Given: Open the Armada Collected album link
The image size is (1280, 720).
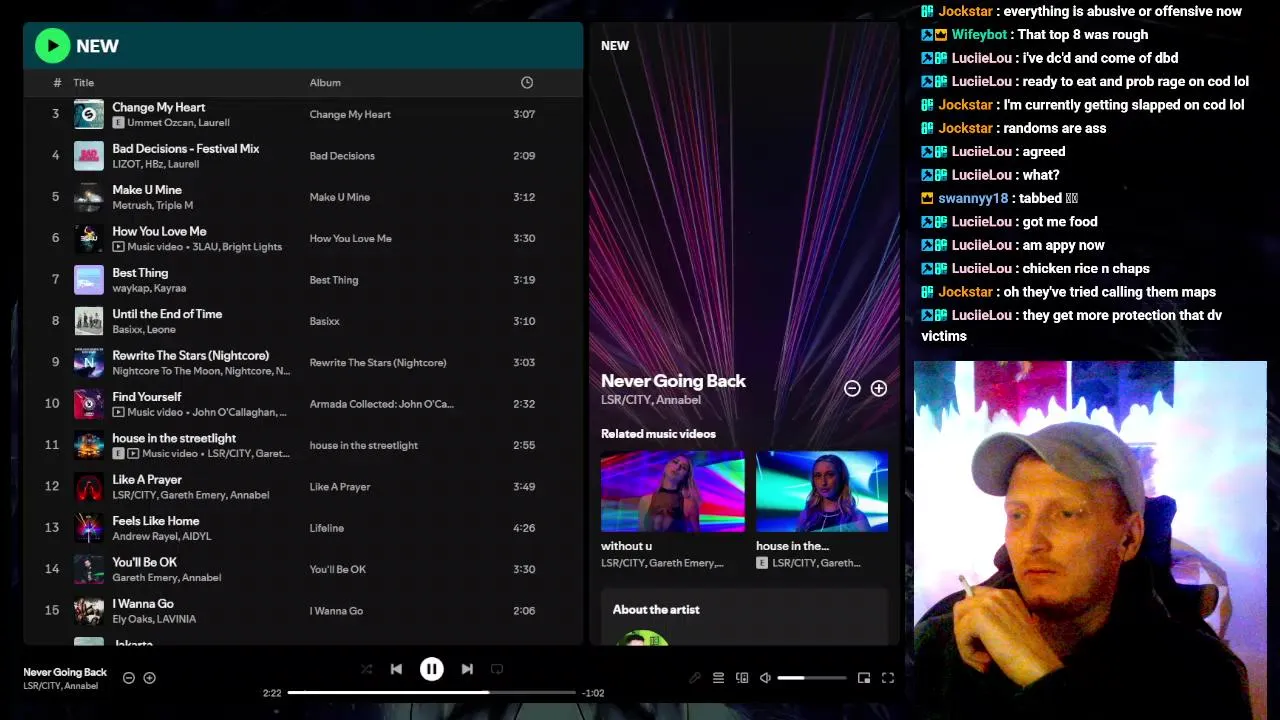Looking at the screenshot, I should (x=381, y=404).
